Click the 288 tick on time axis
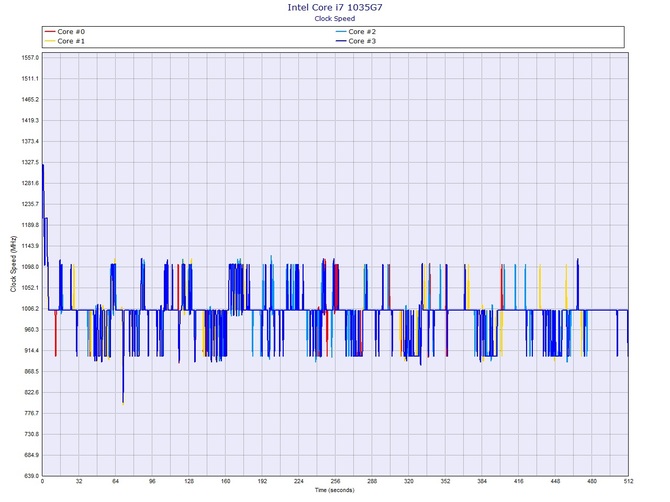 [x=372, y=481]
